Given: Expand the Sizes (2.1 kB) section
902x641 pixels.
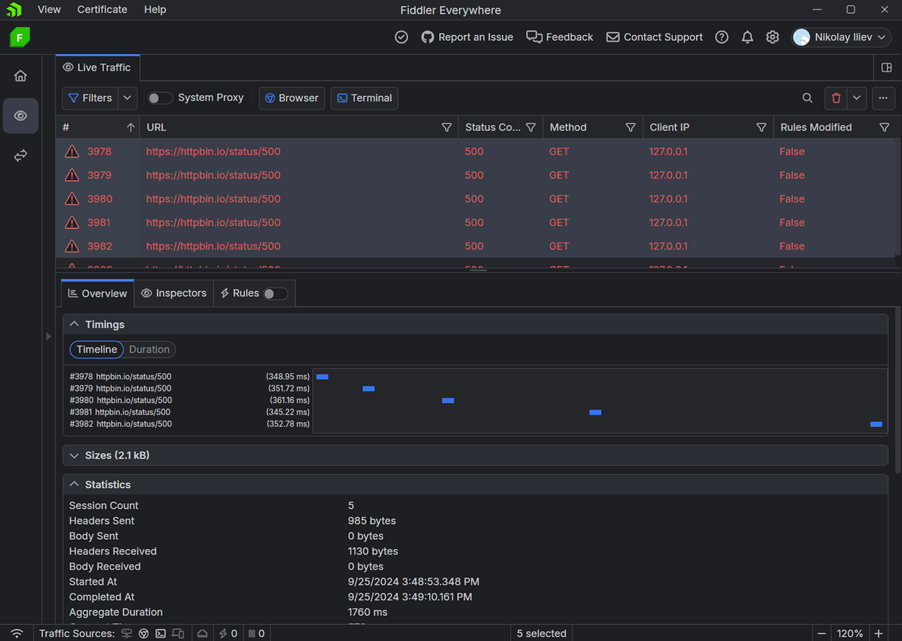Looking at the screenshot, I should click(x=74, y=456).
